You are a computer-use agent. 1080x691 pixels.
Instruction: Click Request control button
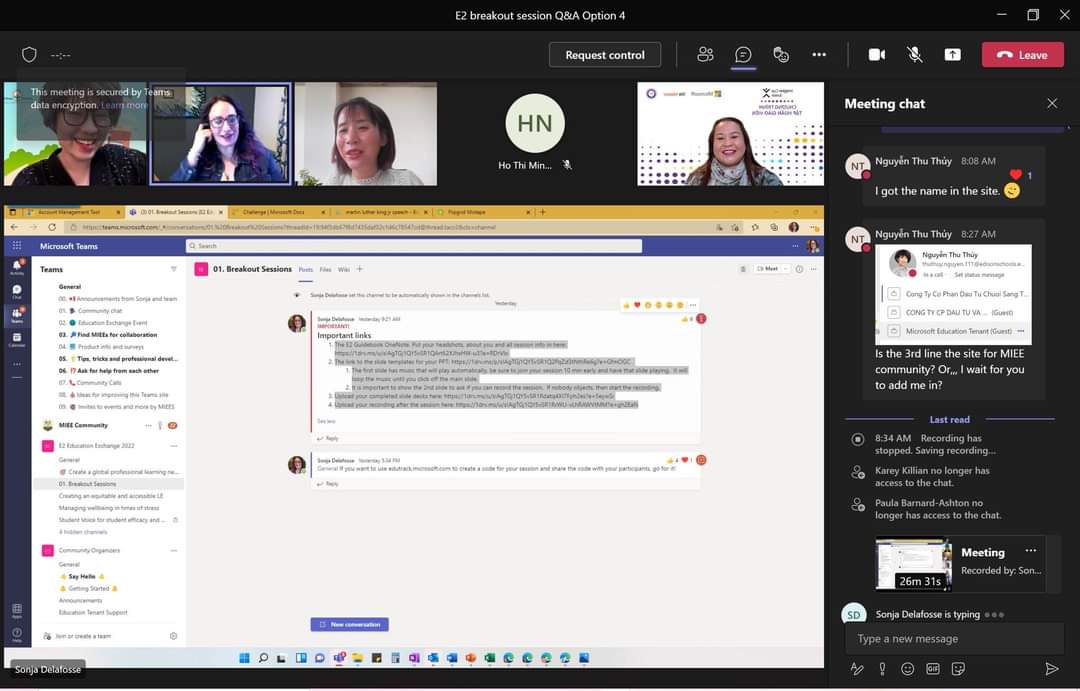coord(605,55)
